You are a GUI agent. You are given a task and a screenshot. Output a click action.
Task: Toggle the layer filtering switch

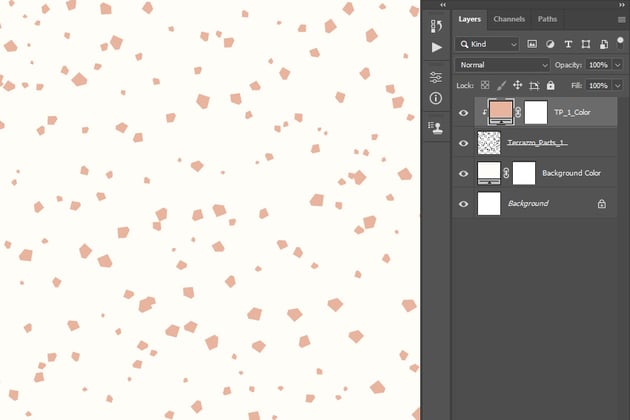click(x=620, y=43)
